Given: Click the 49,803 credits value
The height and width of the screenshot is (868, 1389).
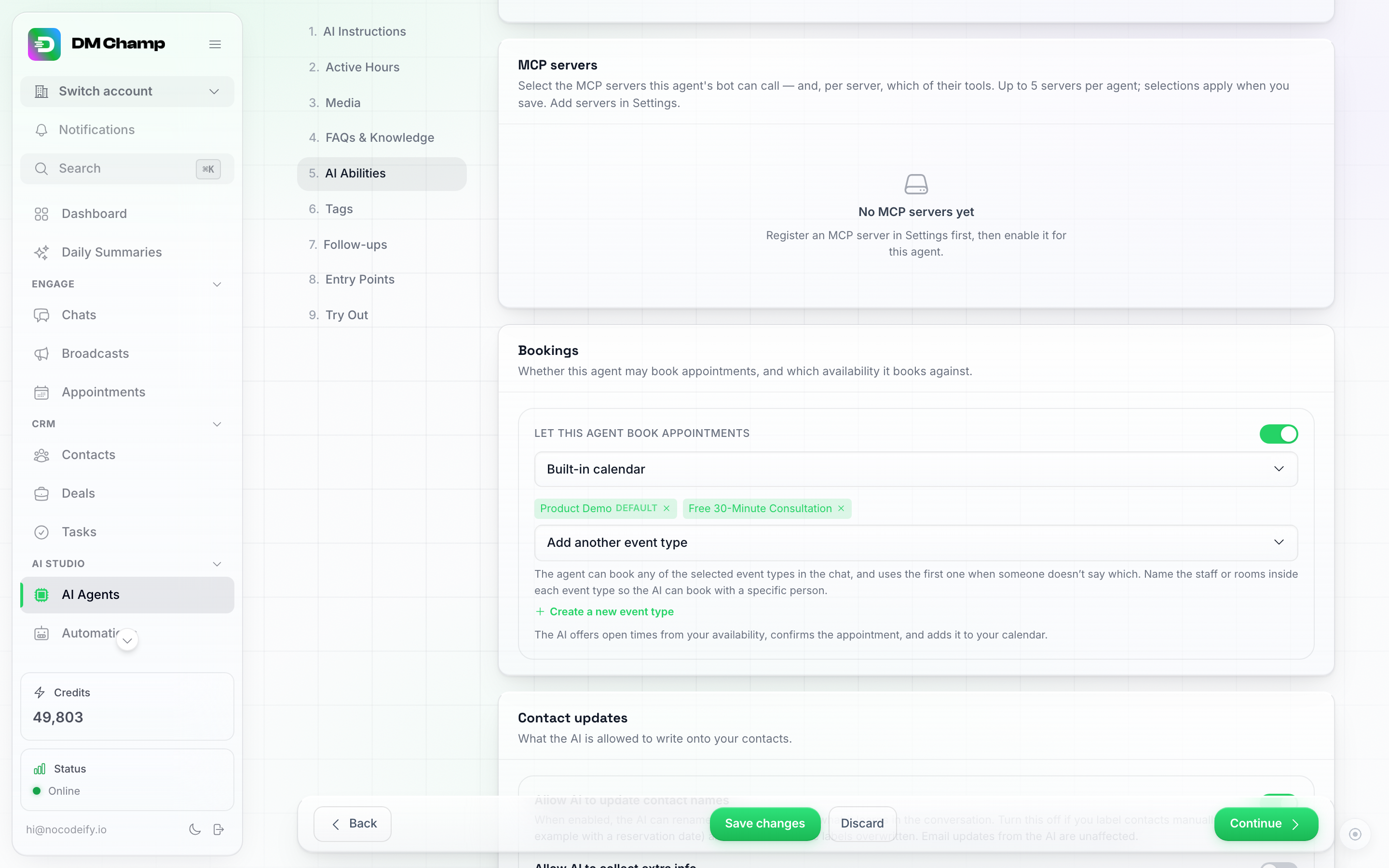Looking at the screenshot, I should click(x=58, y=718).
